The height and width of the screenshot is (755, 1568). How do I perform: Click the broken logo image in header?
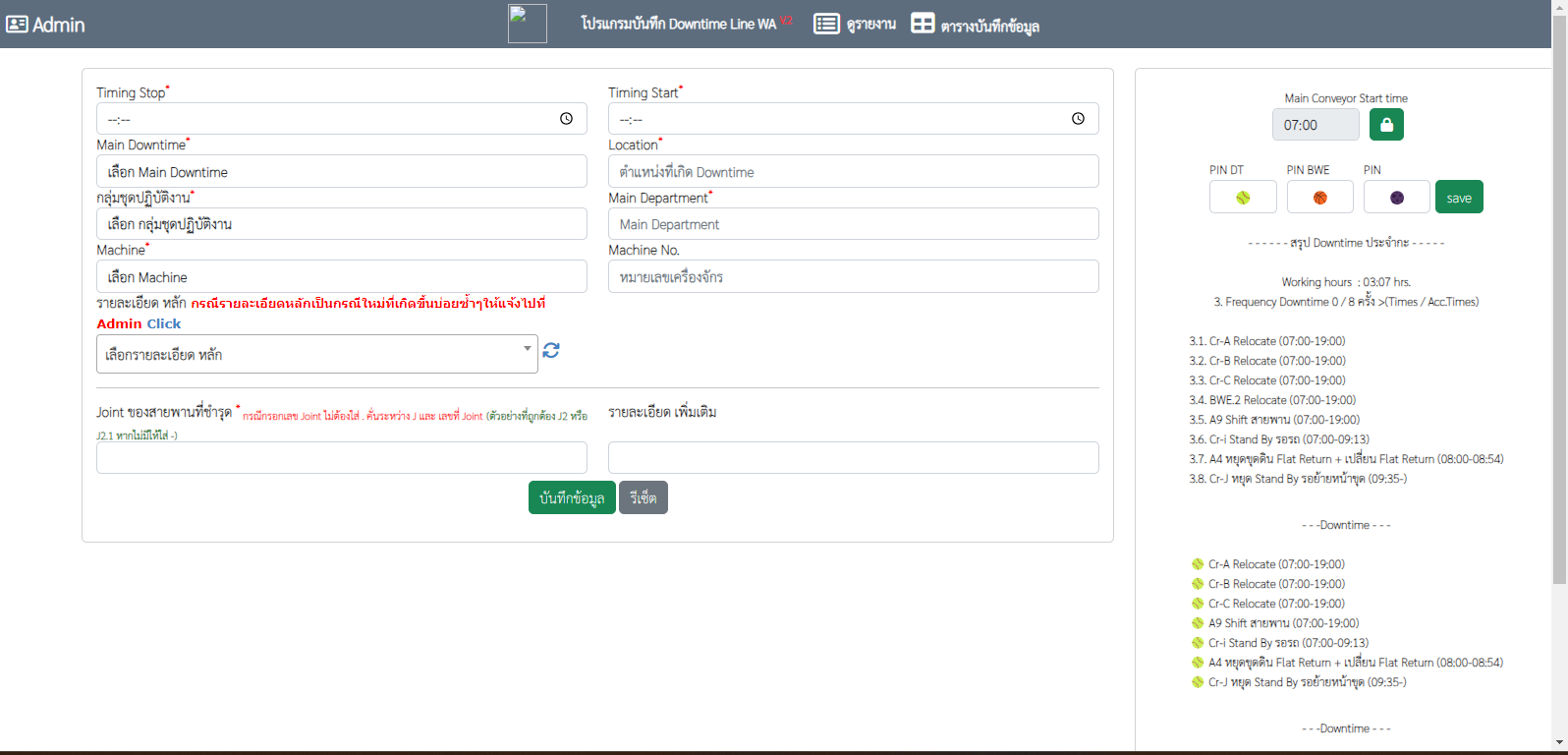pyautogui.click(x=527, y=24)
